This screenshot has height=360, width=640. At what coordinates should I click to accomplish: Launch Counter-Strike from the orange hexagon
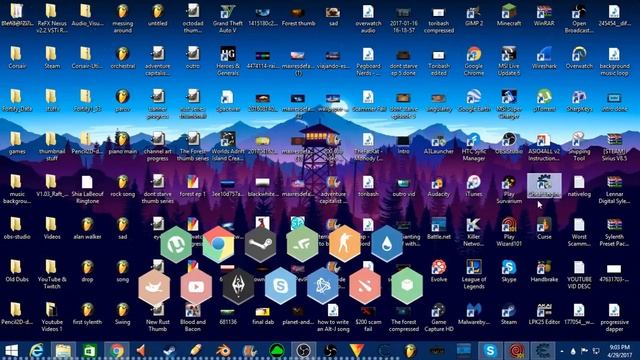tap(344, 244)
